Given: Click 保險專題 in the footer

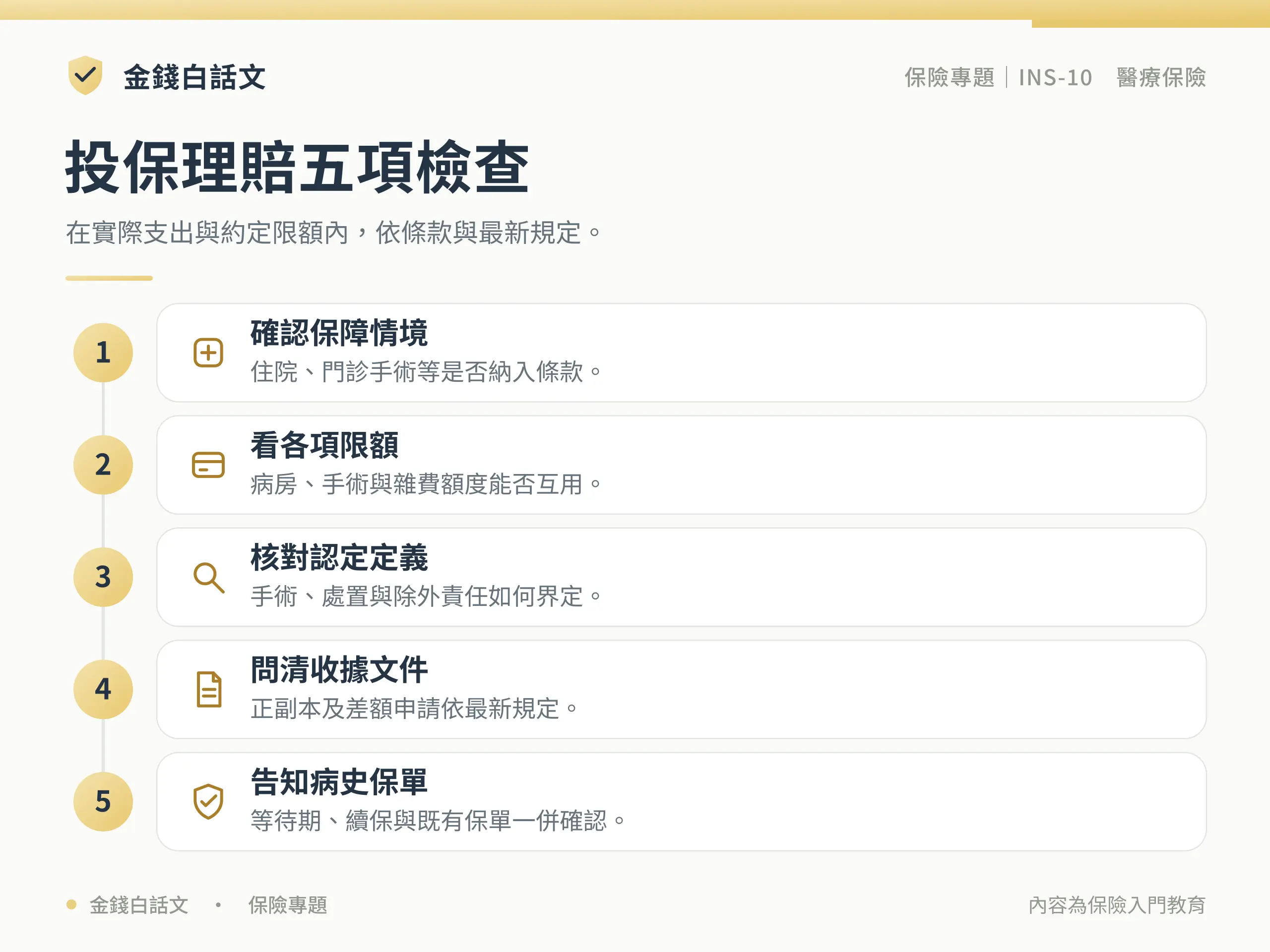Looking at the screenshot, I should pos(288,905).
